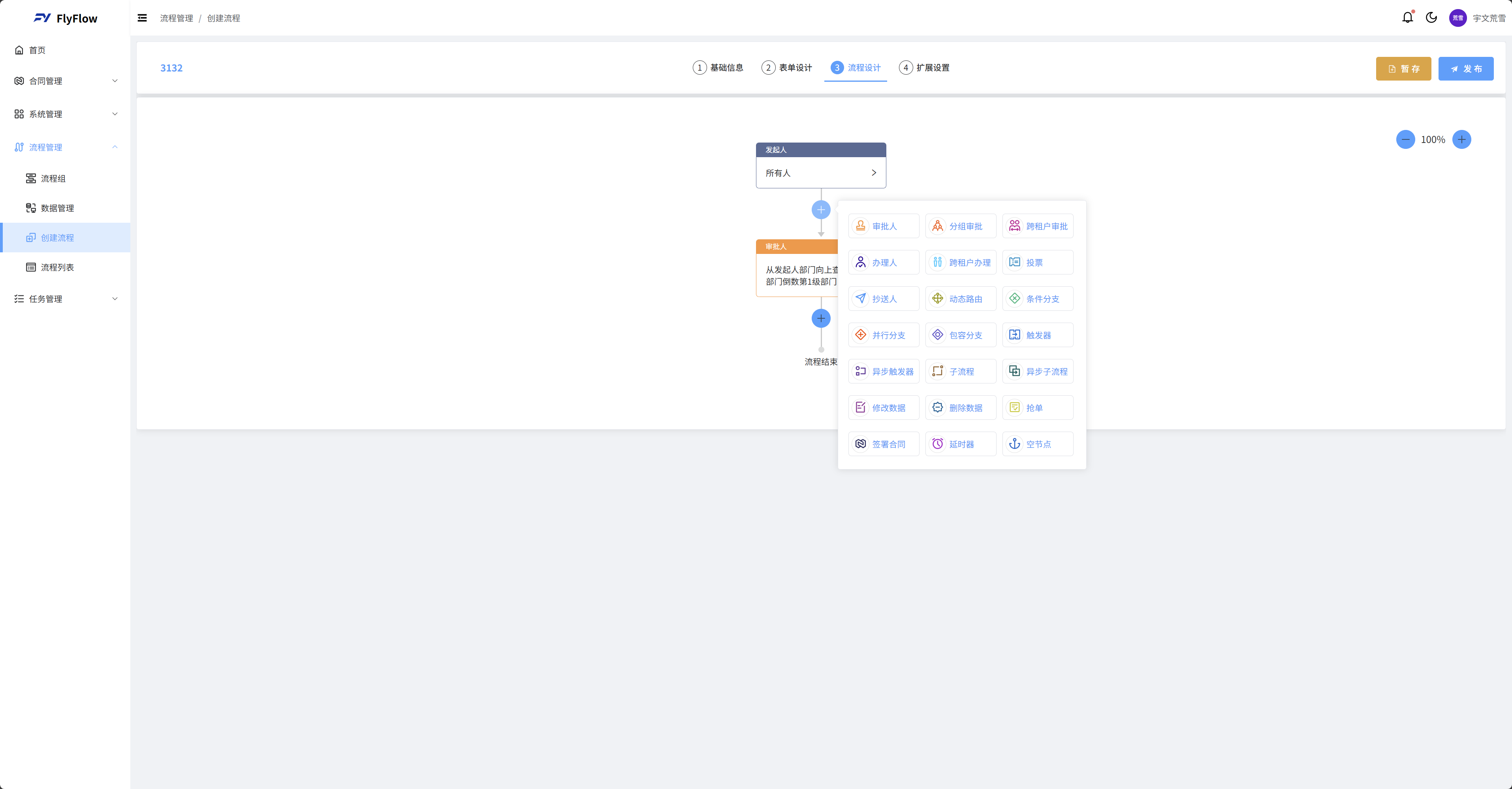
Task: Choose the 延时器 delay timer node
Action: pos(960,444)
